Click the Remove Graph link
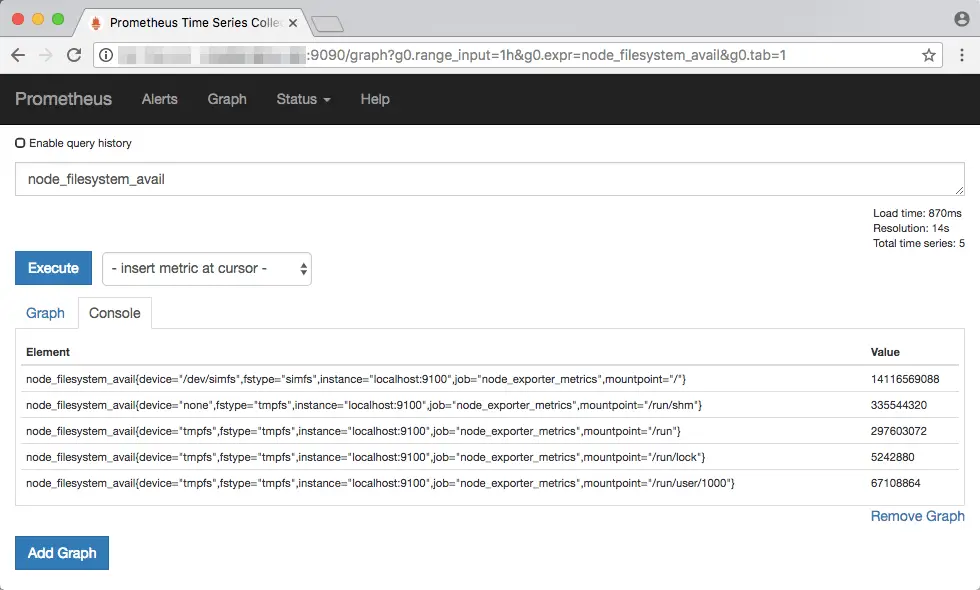 (x=918, y=516)
